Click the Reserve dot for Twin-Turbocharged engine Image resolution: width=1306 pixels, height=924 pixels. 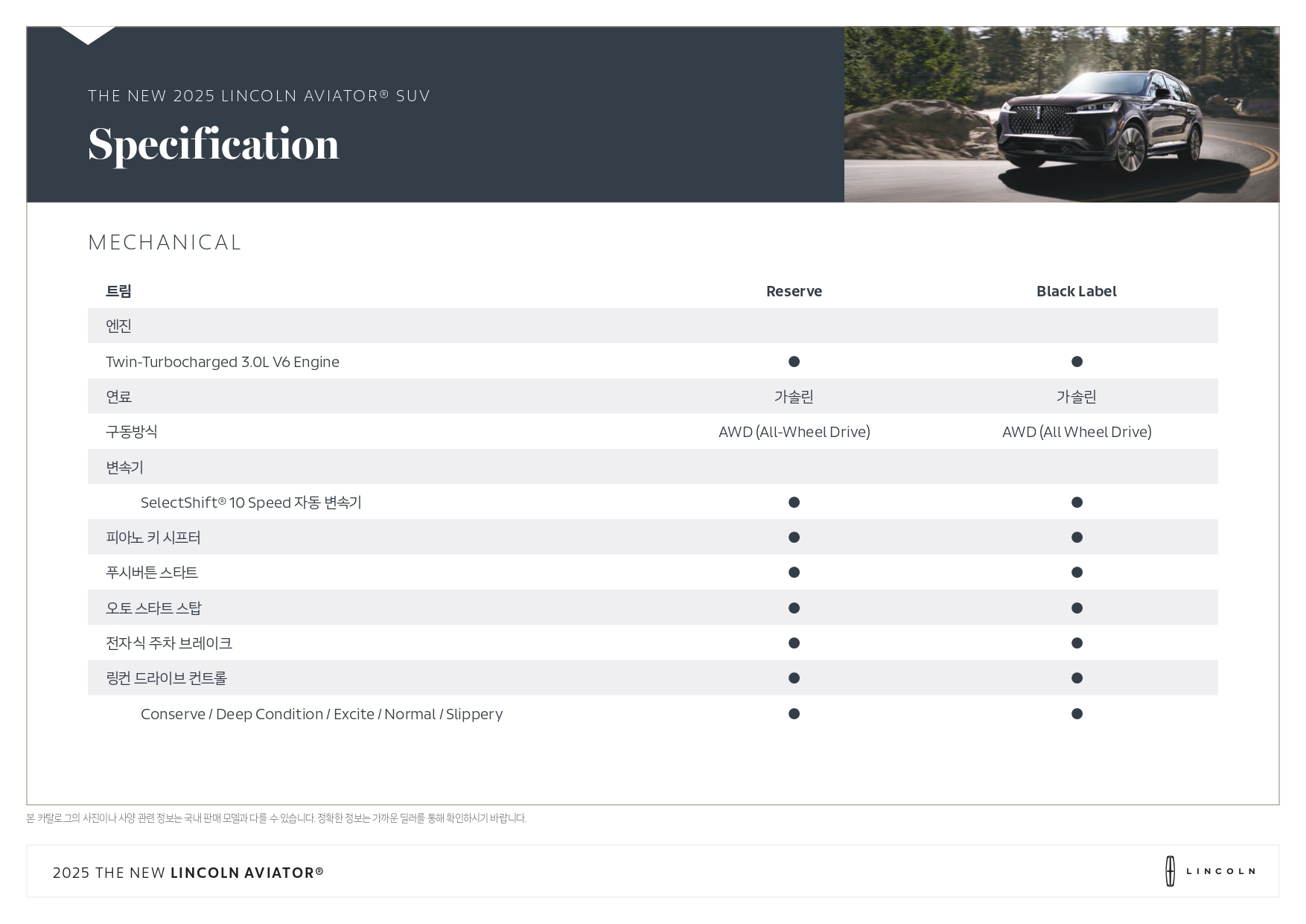pyautogui.click(x=794, y=362)
